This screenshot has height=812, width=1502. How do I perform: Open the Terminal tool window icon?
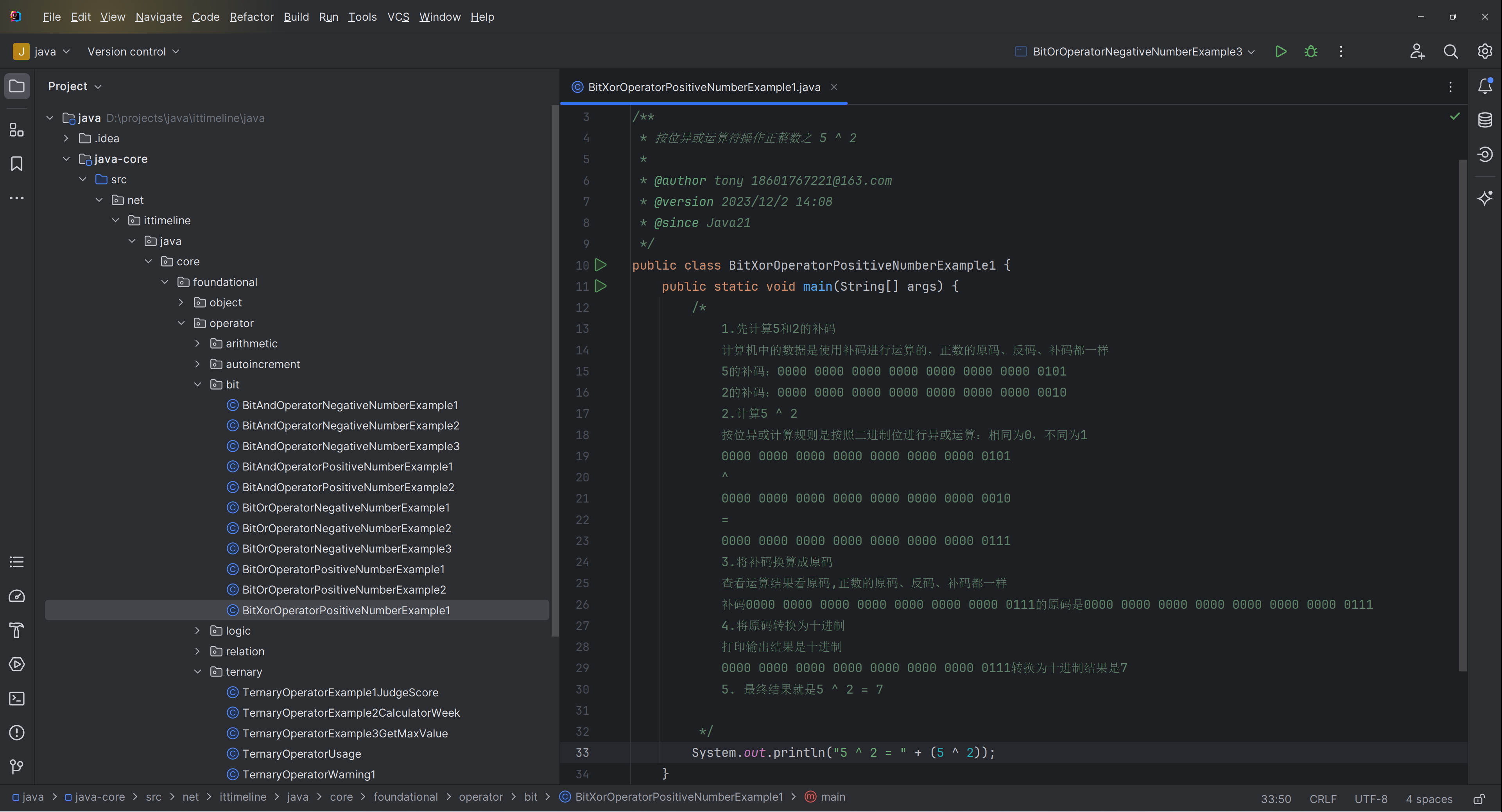17,698
